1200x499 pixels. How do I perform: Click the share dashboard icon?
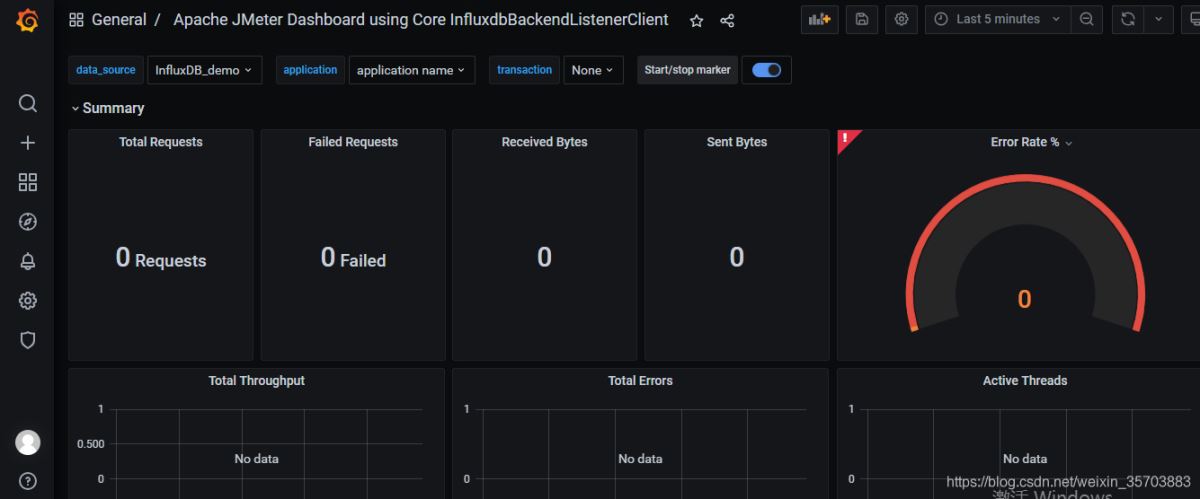point(728,20)
